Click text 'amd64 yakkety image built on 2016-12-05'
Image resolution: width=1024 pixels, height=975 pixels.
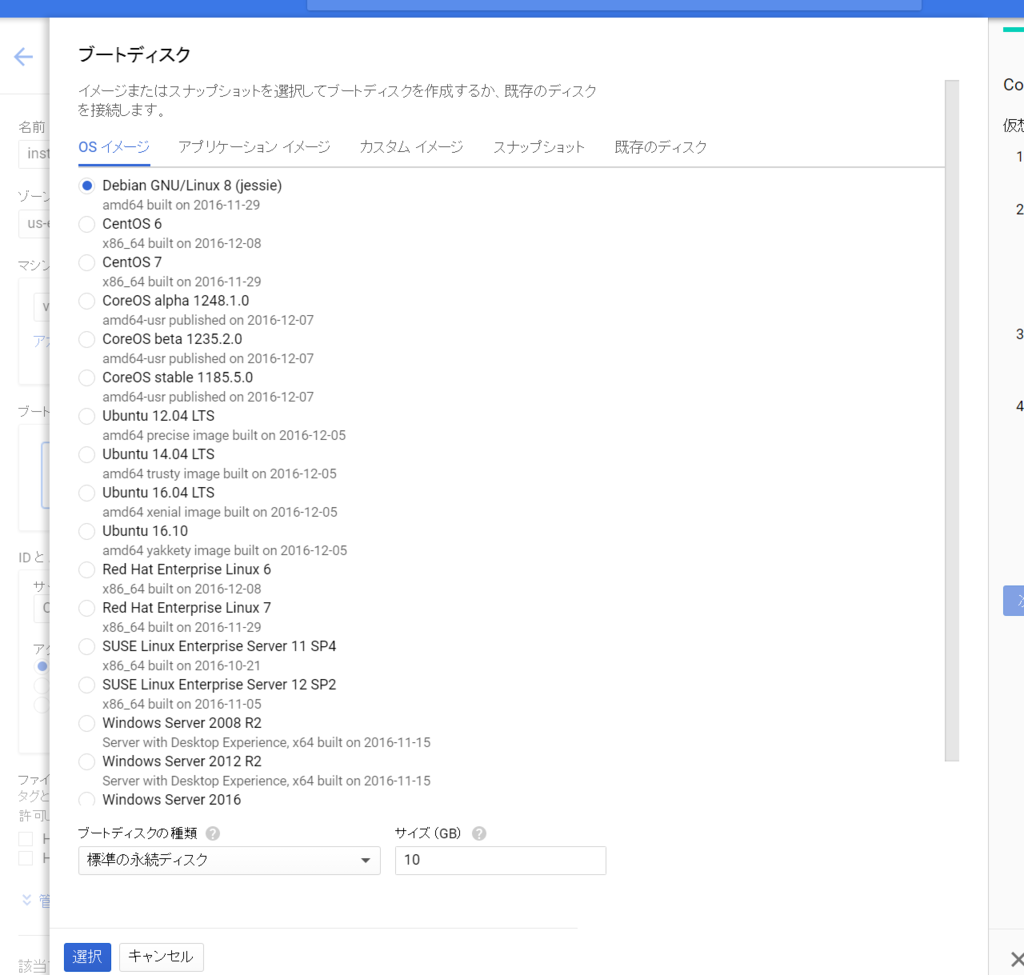pyautogui.click(x=225, y=551)
